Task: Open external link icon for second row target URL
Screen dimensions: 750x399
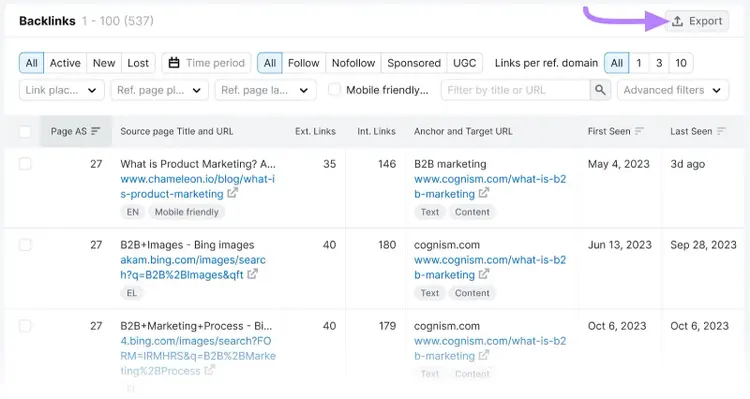Action: coord(484,274)
